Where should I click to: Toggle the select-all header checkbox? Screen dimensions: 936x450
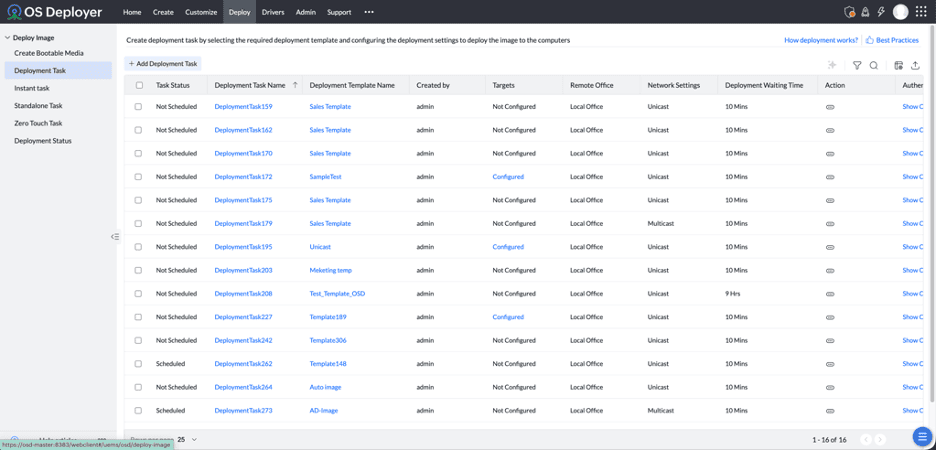139,85
